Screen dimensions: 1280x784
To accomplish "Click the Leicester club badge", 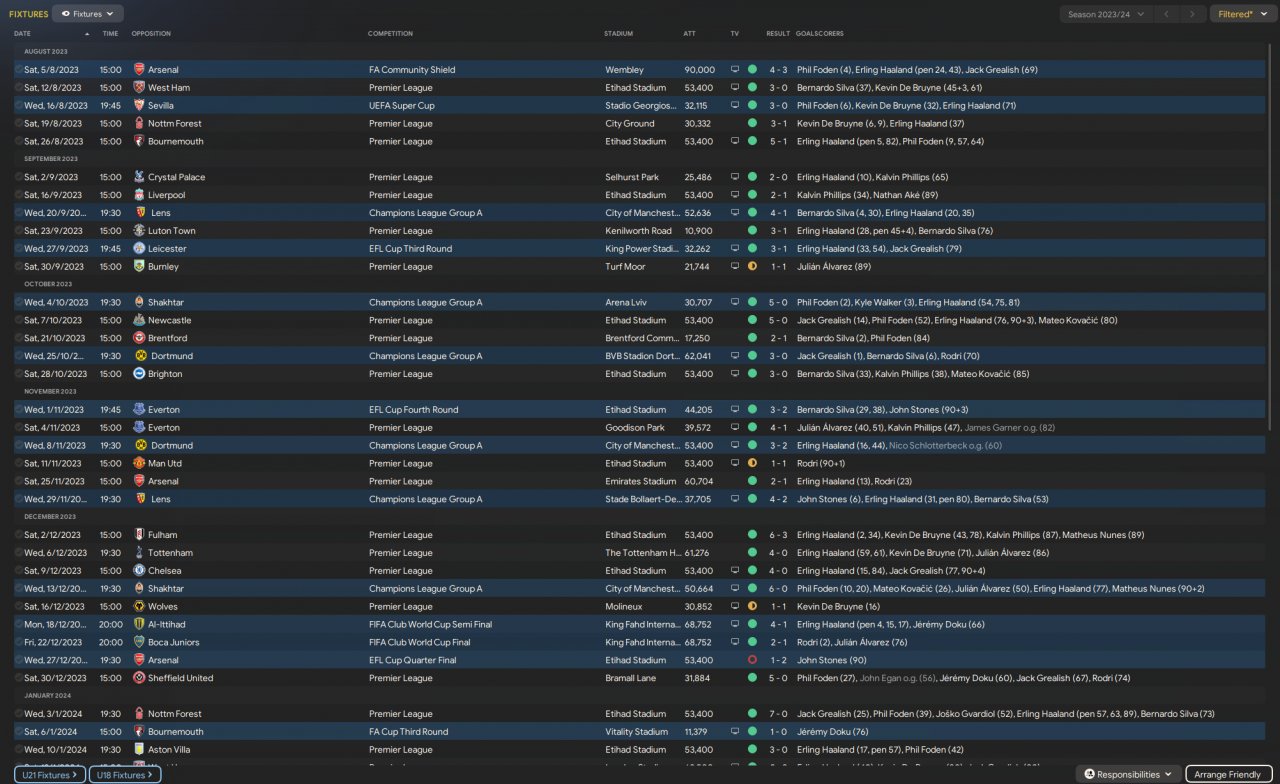I will [x=138, y=249].
